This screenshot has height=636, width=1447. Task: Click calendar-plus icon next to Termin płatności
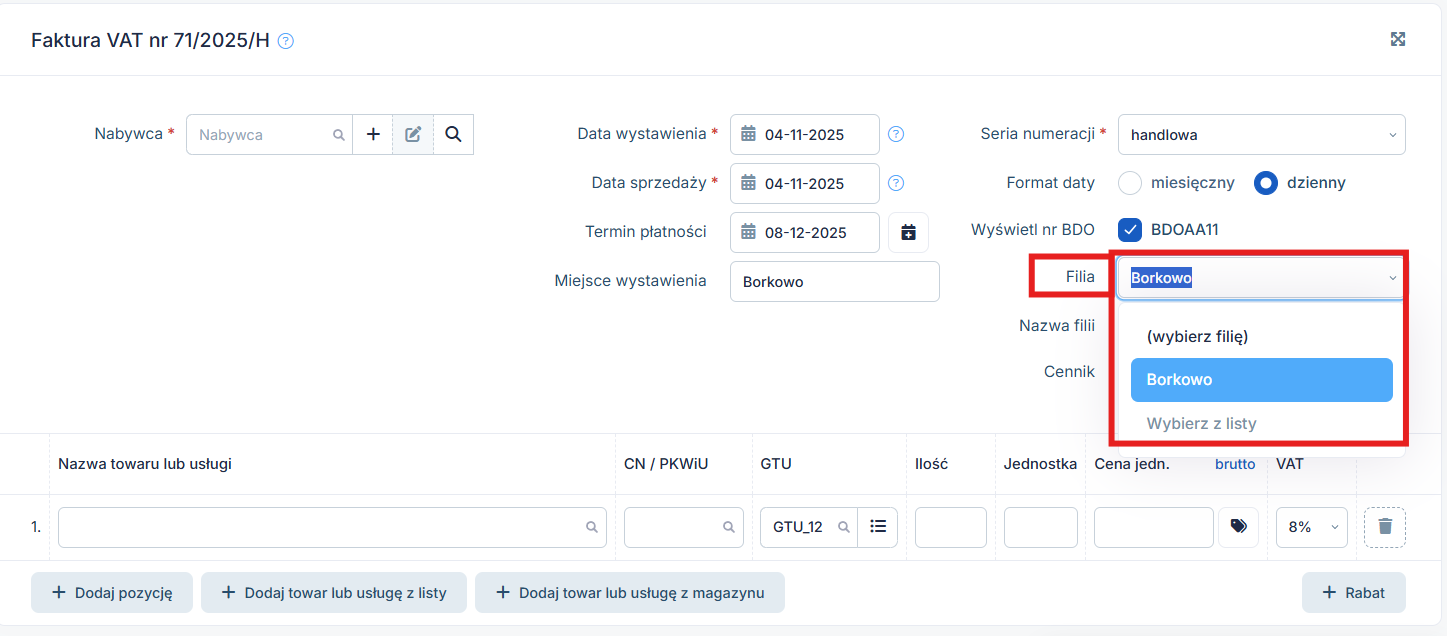(908, 232)
